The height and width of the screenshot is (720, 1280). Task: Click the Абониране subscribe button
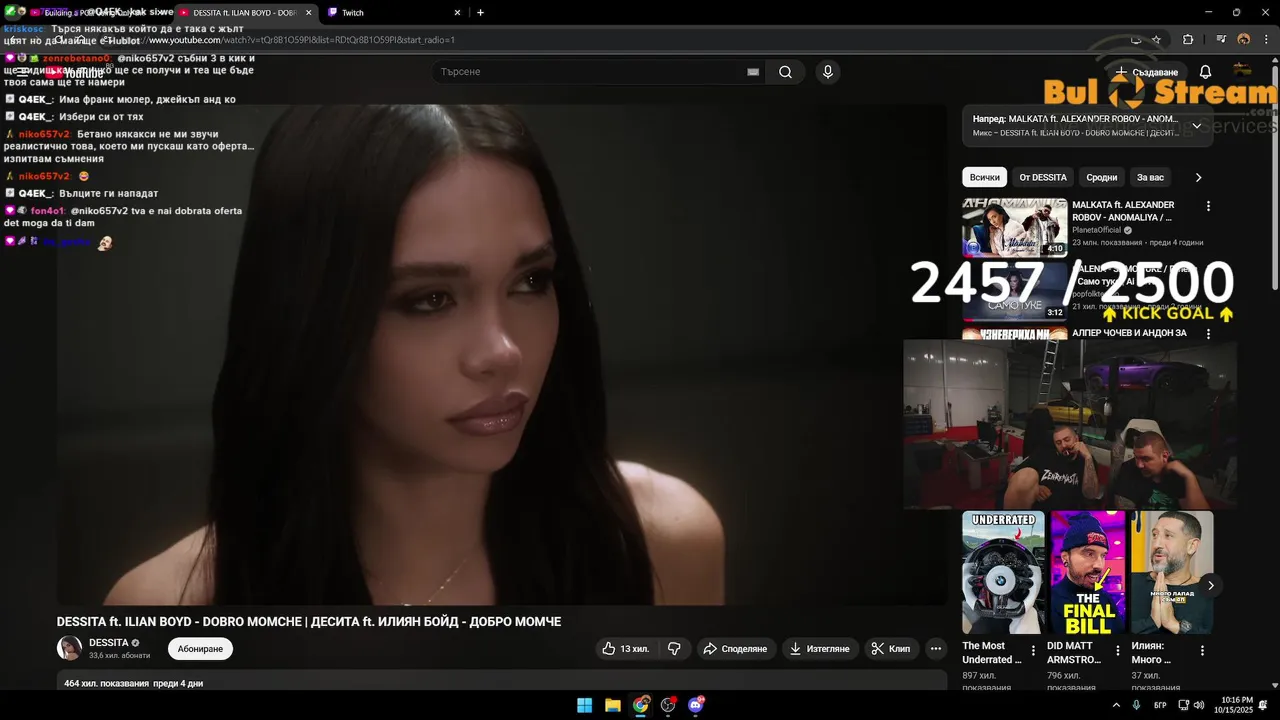click(x=200, y=649)
